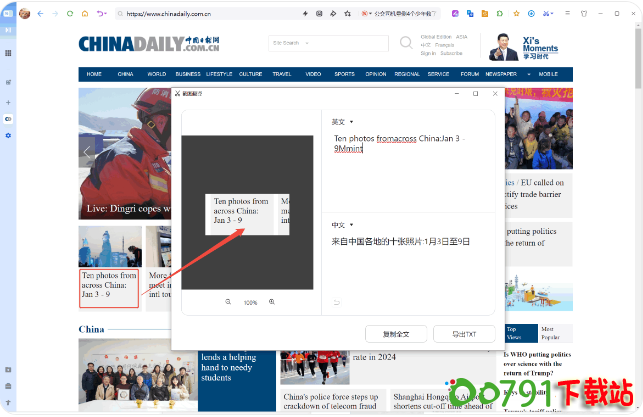
Task: Zoom out the captured image preview
Action: [x=228, y=301]
